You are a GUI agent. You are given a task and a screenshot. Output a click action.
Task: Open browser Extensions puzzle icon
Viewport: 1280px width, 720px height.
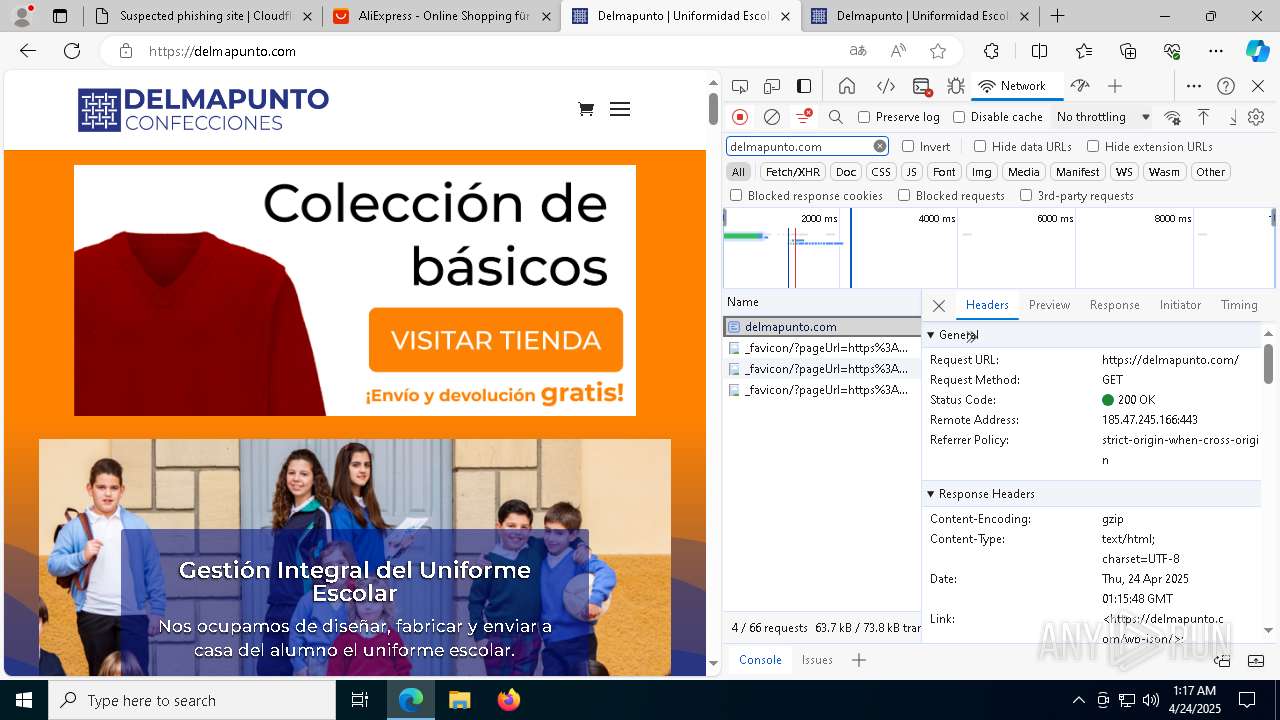(x=991, y=51)
